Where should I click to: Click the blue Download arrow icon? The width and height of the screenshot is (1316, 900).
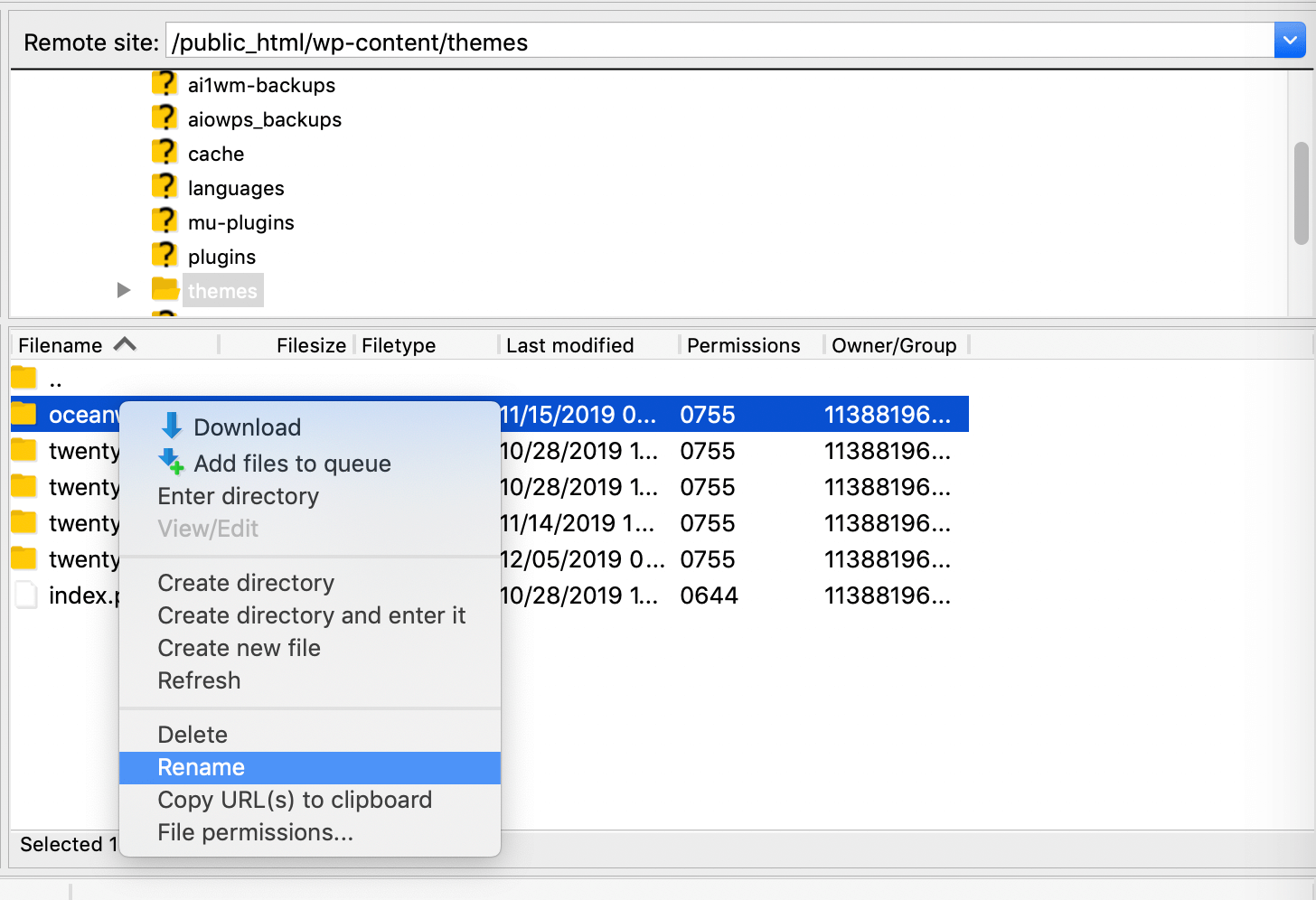pyautogui.click(x=170, y=427)
